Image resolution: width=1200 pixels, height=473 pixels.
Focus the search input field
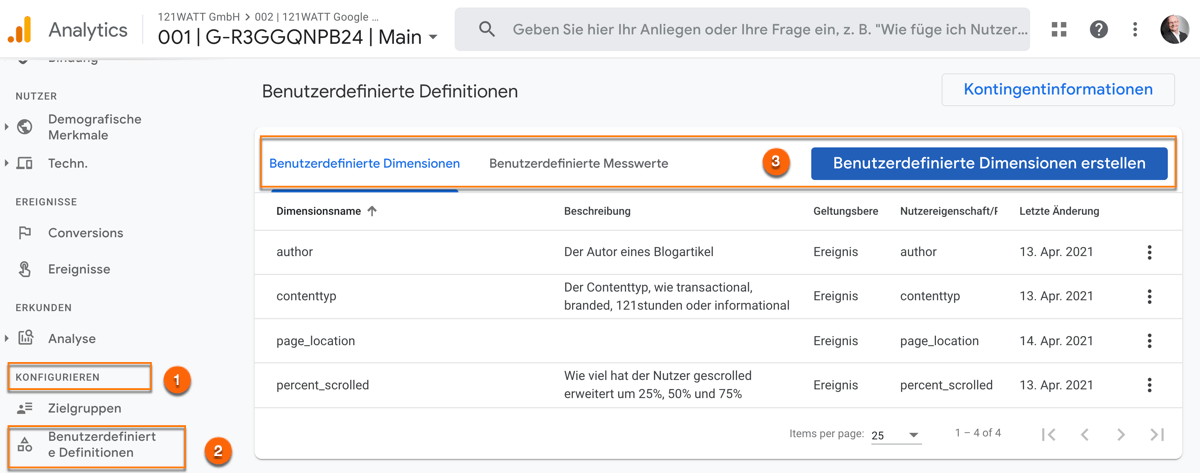pos(742,30)
